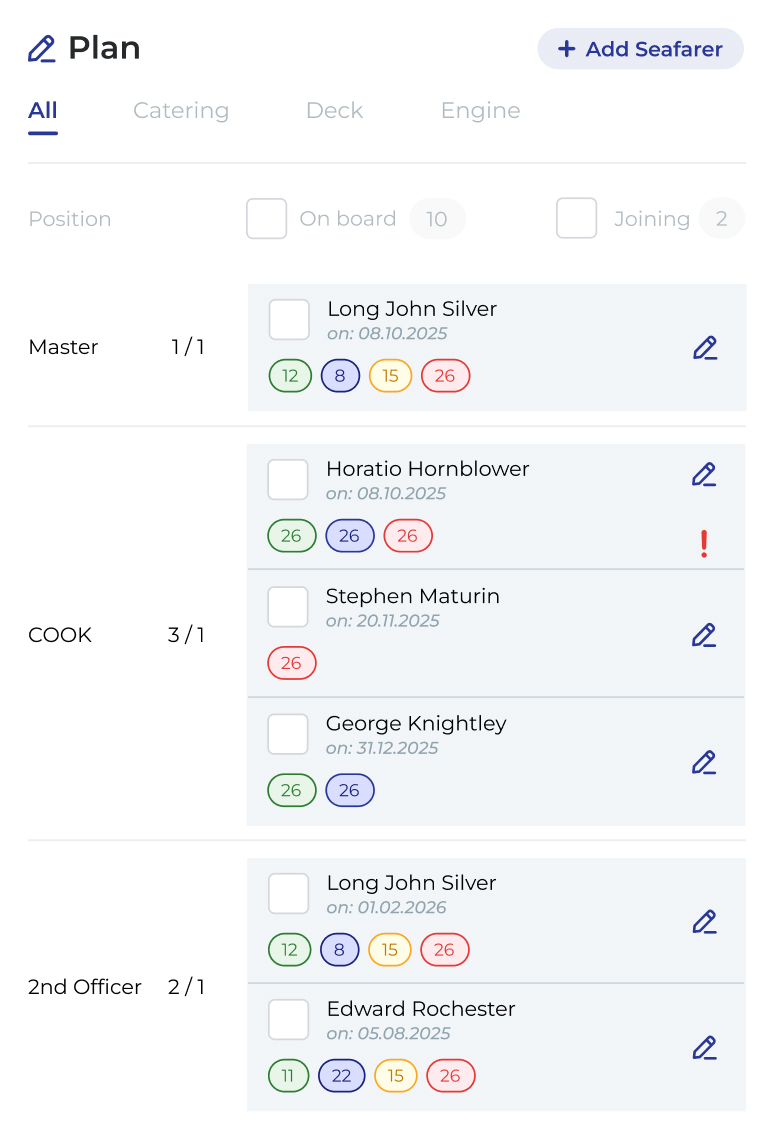The width and height of the screenshot is (774, 1144).
Task: Click the Add Seafarer button
Action: click(x=641, y=49)
